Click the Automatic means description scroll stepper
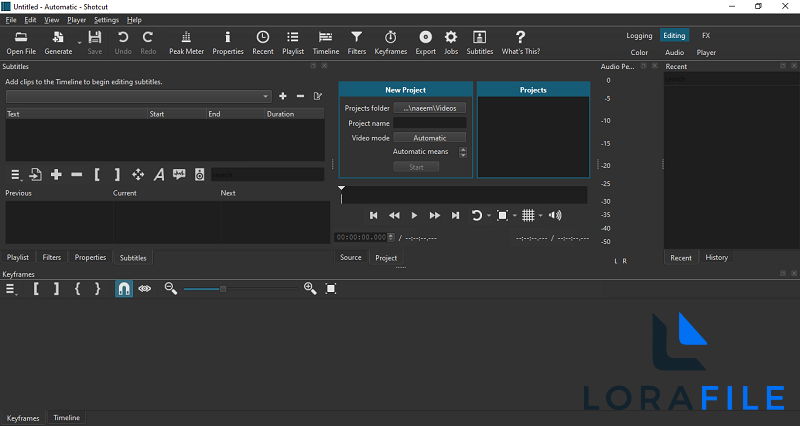The width and height of the screenshot is (800, 426). click(463, 152)
